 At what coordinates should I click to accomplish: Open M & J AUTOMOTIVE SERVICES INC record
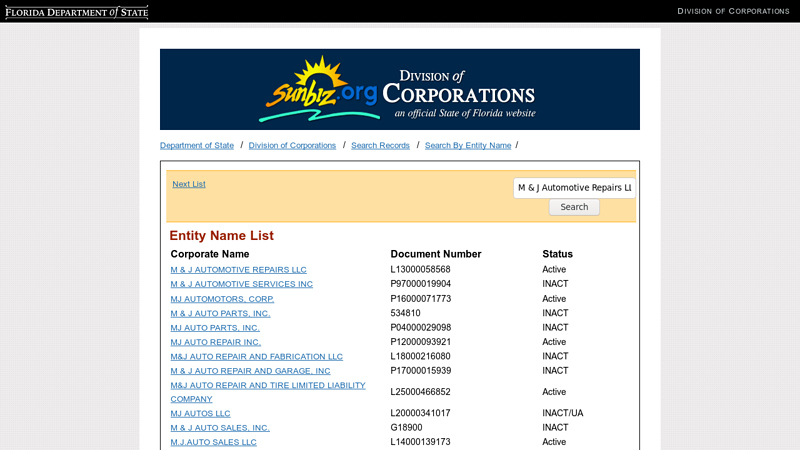click(x=242, y=284)
